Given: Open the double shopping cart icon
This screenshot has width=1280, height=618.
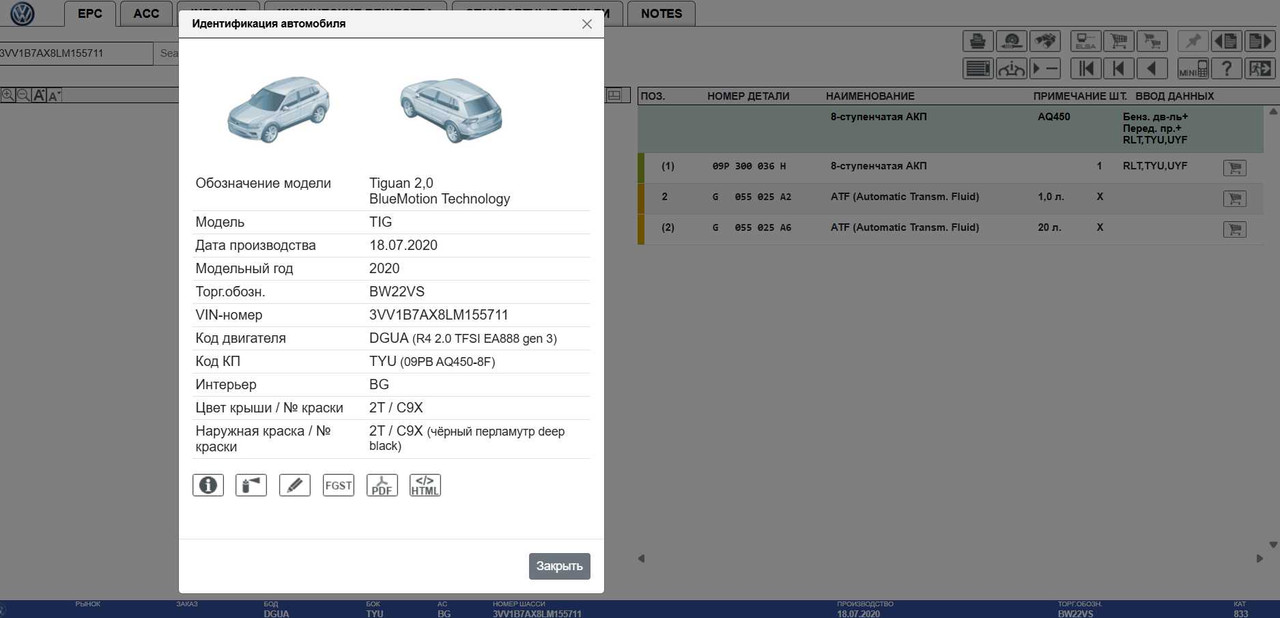Looking at the screenshot, I should pyautogui.click(x=1153, y=41).
